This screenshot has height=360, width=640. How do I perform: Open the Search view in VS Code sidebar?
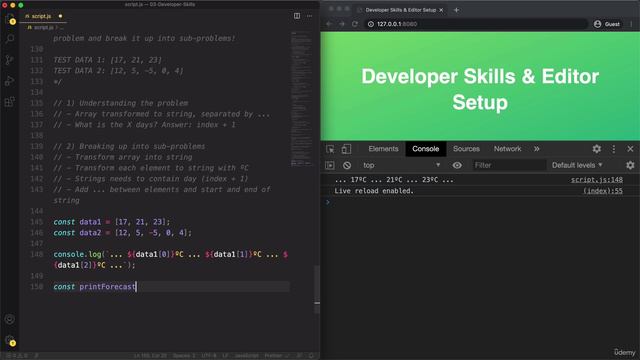[x=10, y=39]
